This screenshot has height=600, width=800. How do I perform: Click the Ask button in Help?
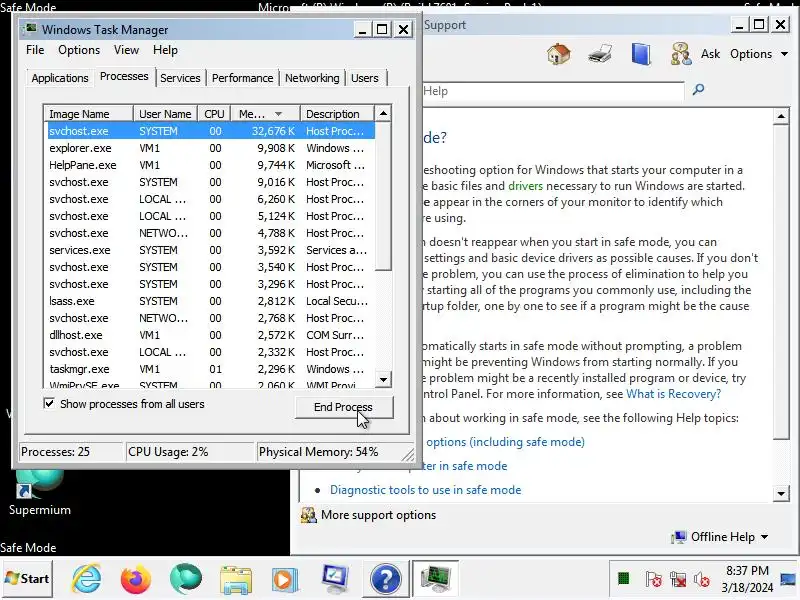tap(710, 54)
